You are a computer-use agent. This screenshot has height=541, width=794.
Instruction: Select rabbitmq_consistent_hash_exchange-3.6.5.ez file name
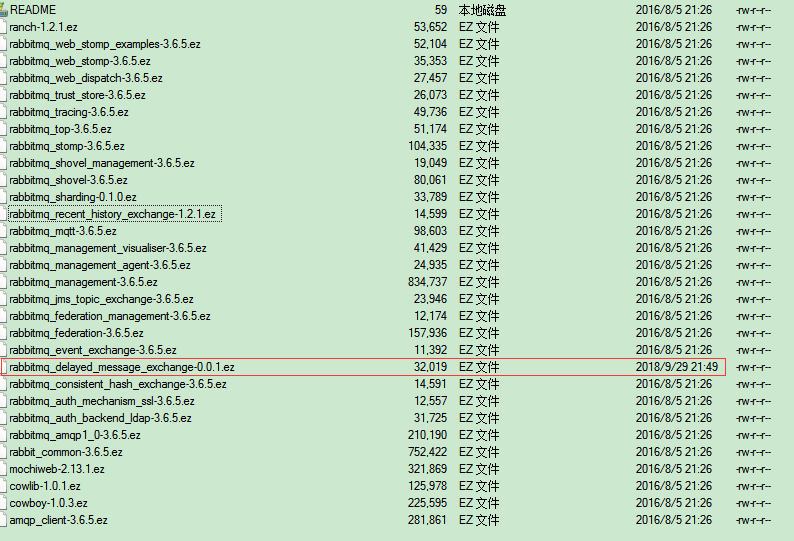[x=118, y=384]
